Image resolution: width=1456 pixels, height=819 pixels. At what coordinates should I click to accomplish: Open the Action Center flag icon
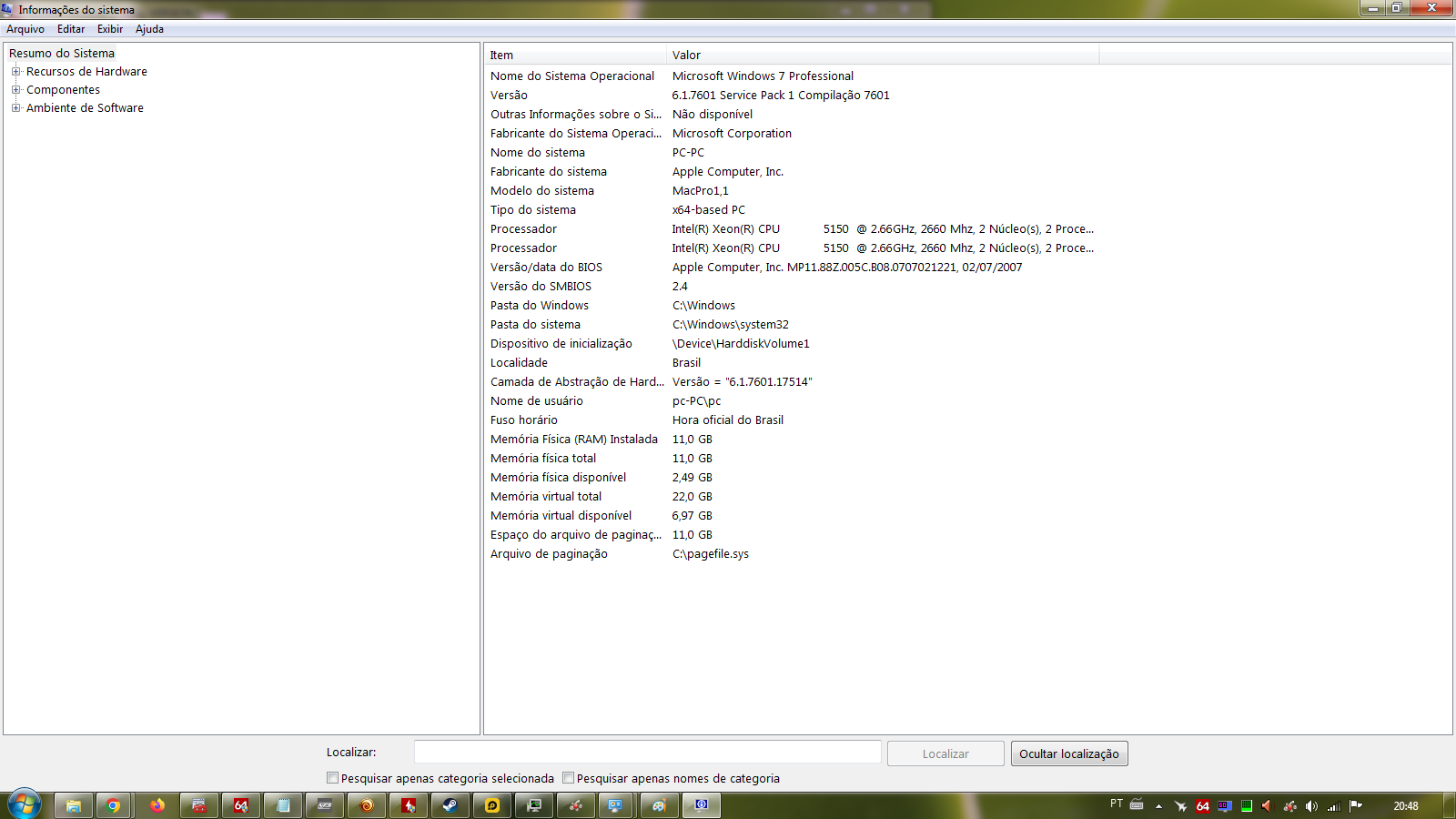click(1356, 806)
